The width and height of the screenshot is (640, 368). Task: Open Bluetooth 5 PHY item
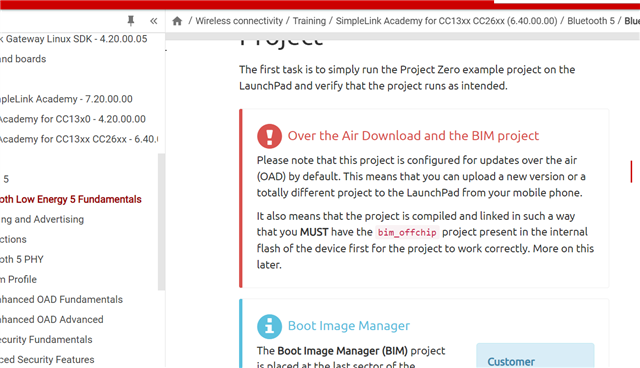22,259
